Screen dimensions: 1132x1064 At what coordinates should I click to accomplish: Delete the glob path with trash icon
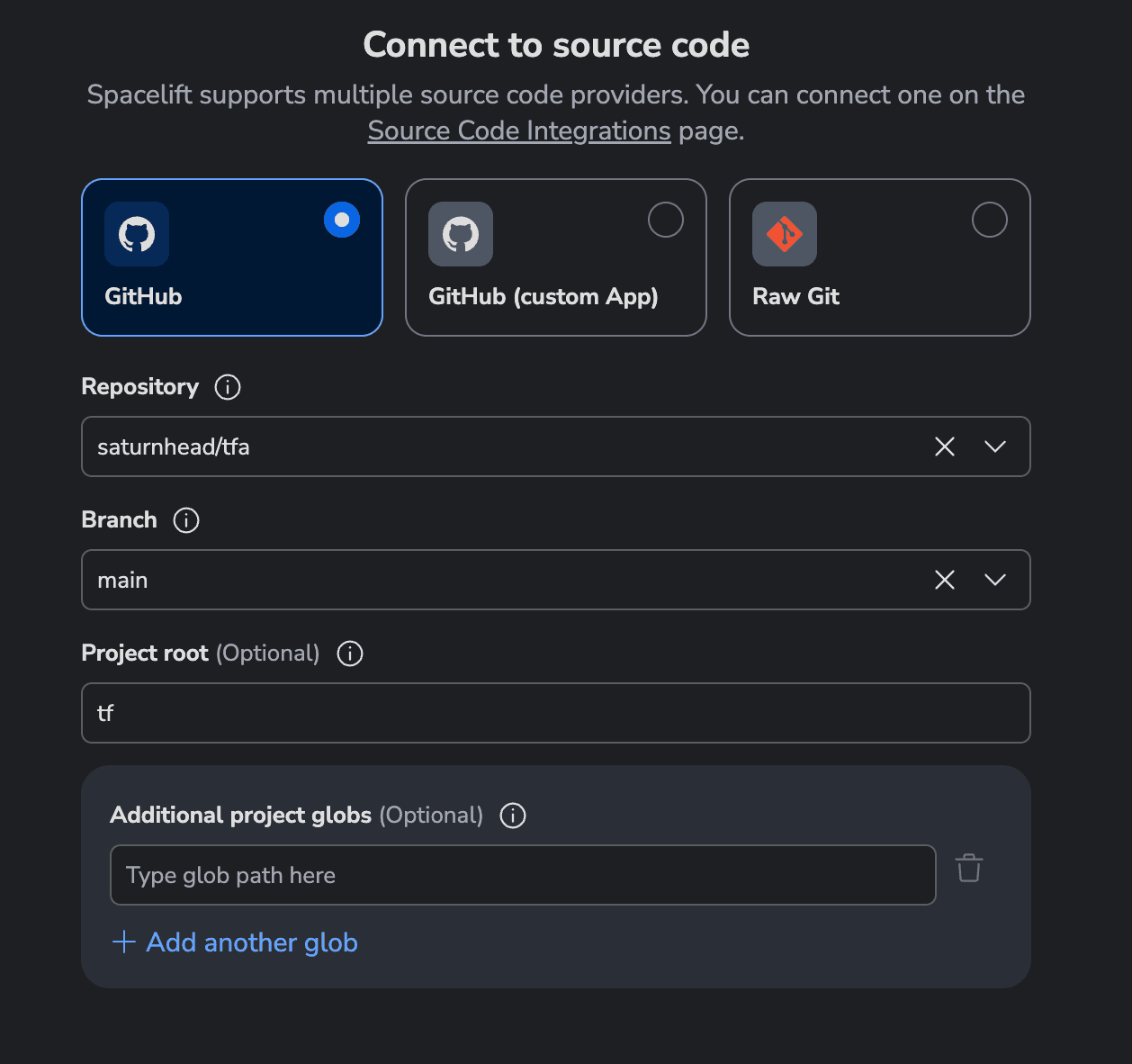point(969,869)
